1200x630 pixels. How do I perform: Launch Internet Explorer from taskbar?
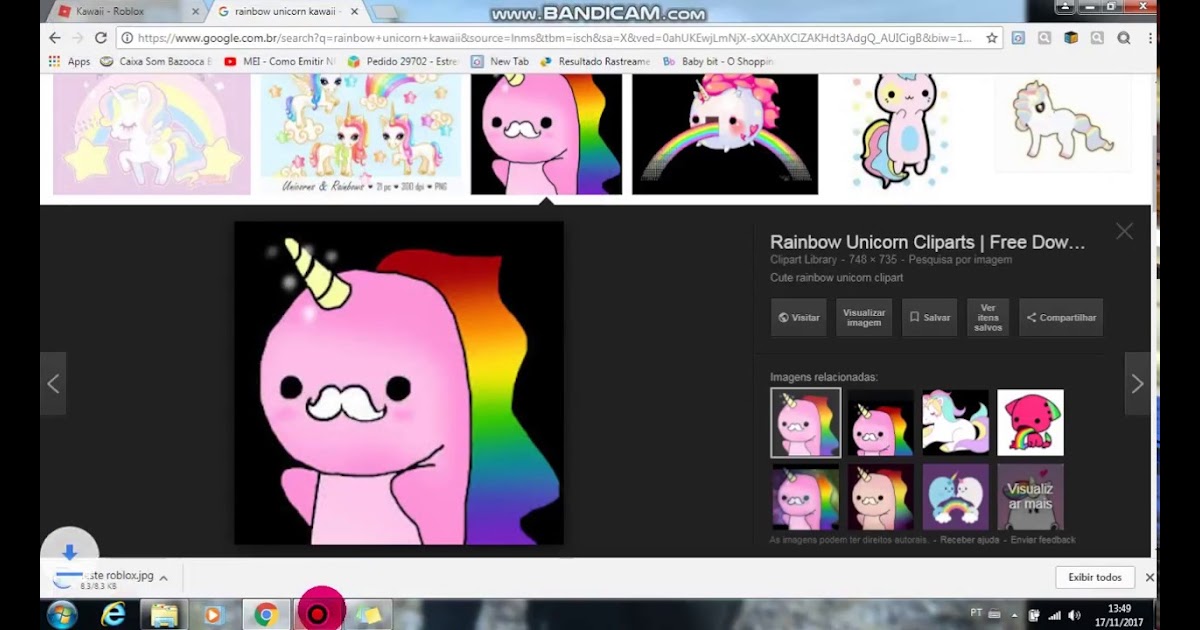(113, 615)
